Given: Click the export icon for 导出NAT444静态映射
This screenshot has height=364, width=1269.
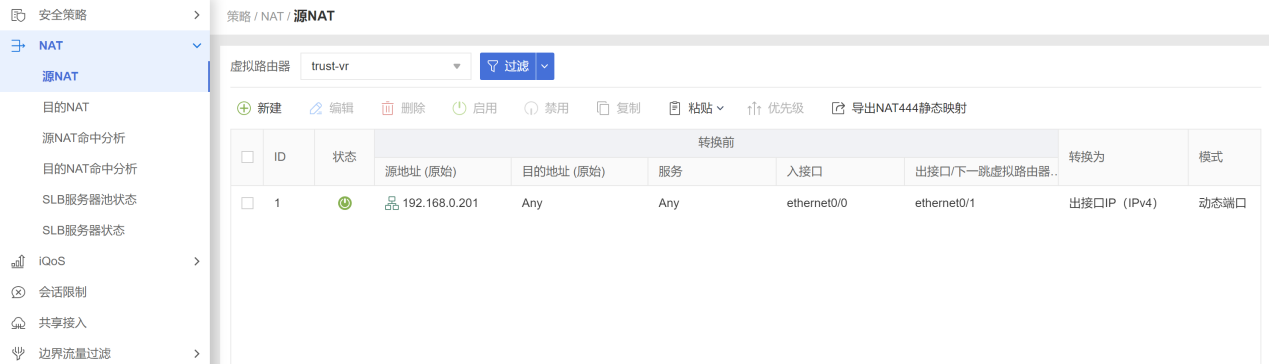Looking at the screenshot, I should [838, 108].
